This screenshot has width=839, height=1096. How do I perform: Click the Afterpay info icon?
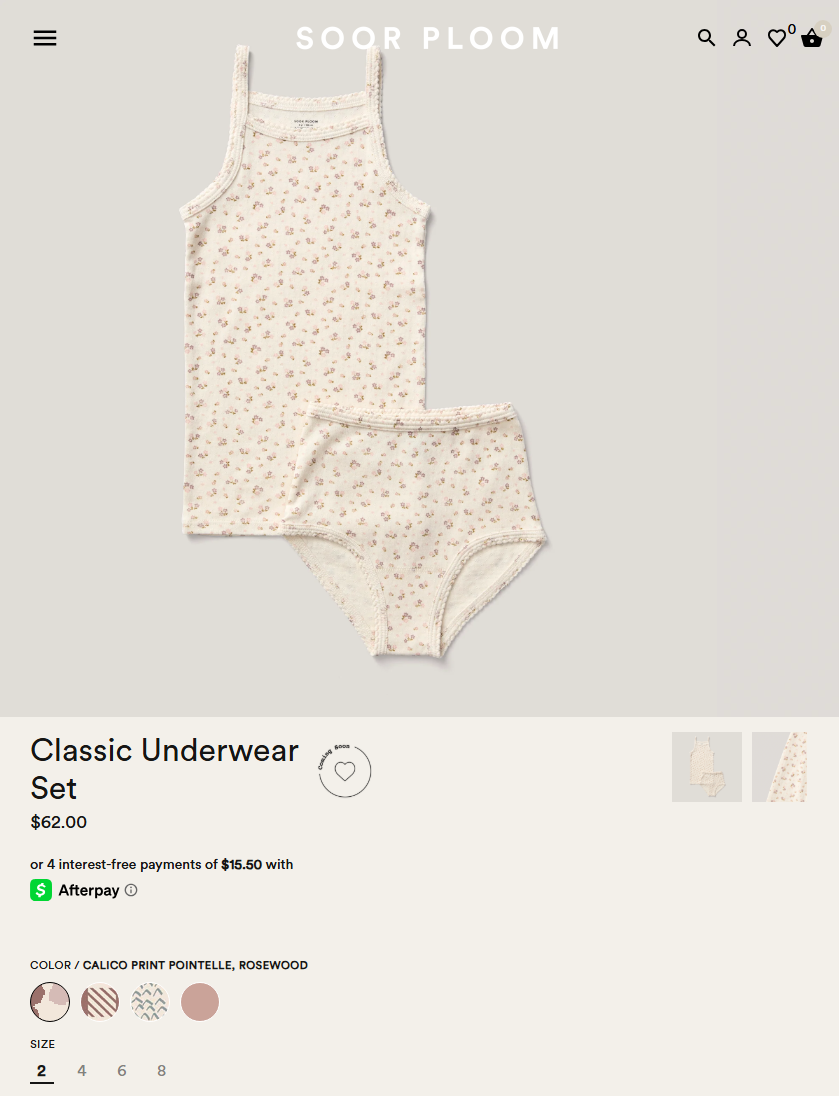pos(131,890)
